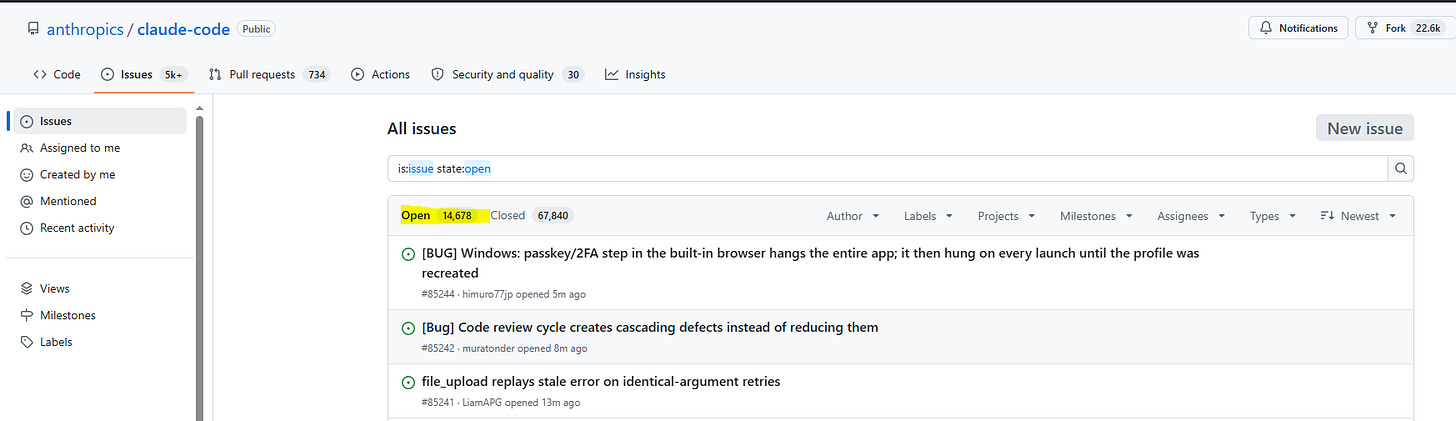Click the open status icon of the passkey issue

tap(407, 254)
